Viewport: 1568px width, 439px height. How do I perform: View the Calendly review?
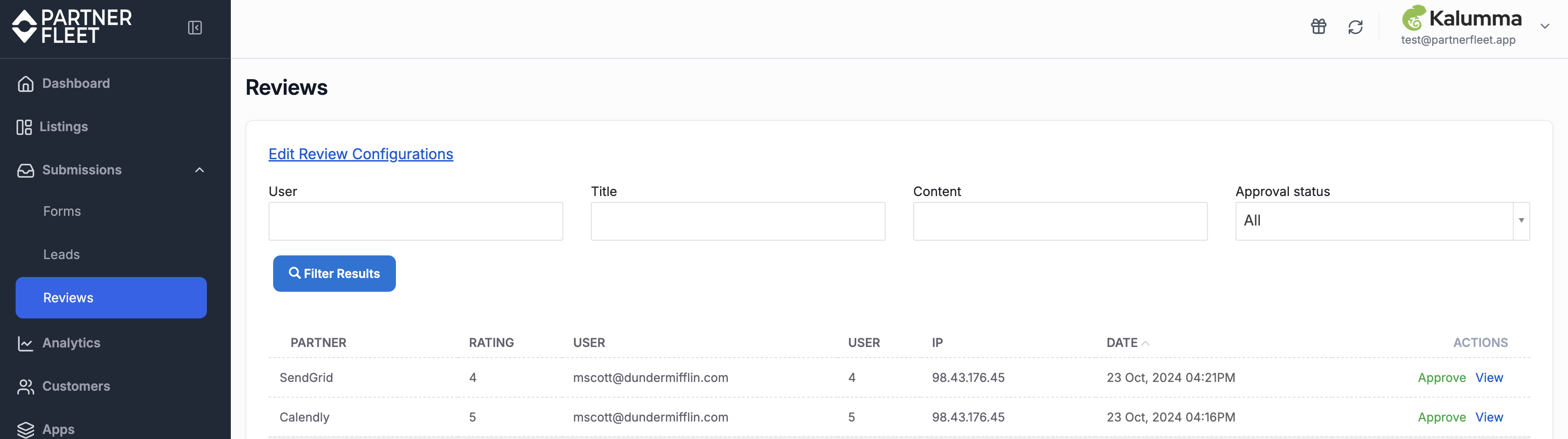pyautogui.click(x=1489, y=417)
